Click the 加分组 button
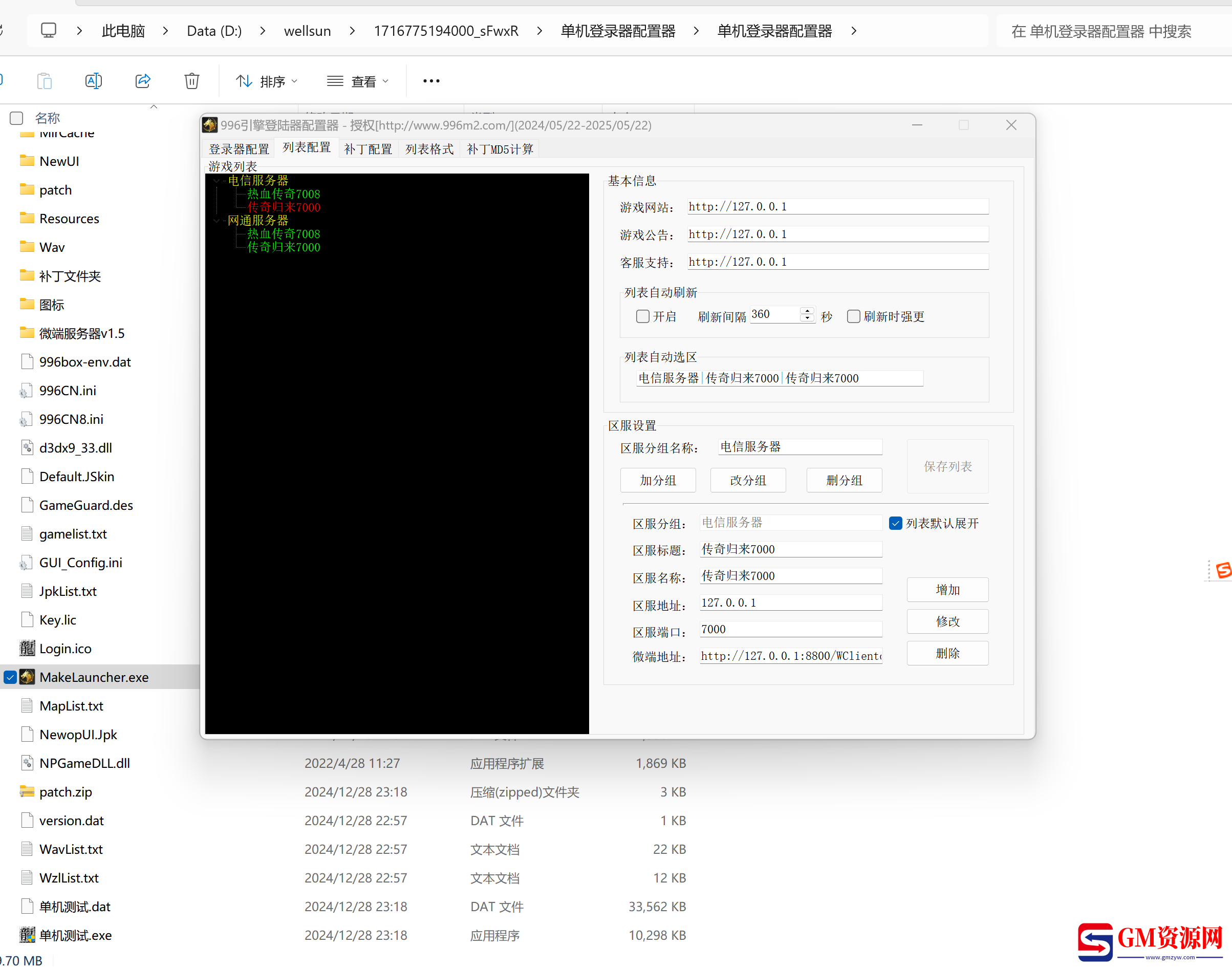Viewport: 1232px width, 968px height. [x=658, y=480]
